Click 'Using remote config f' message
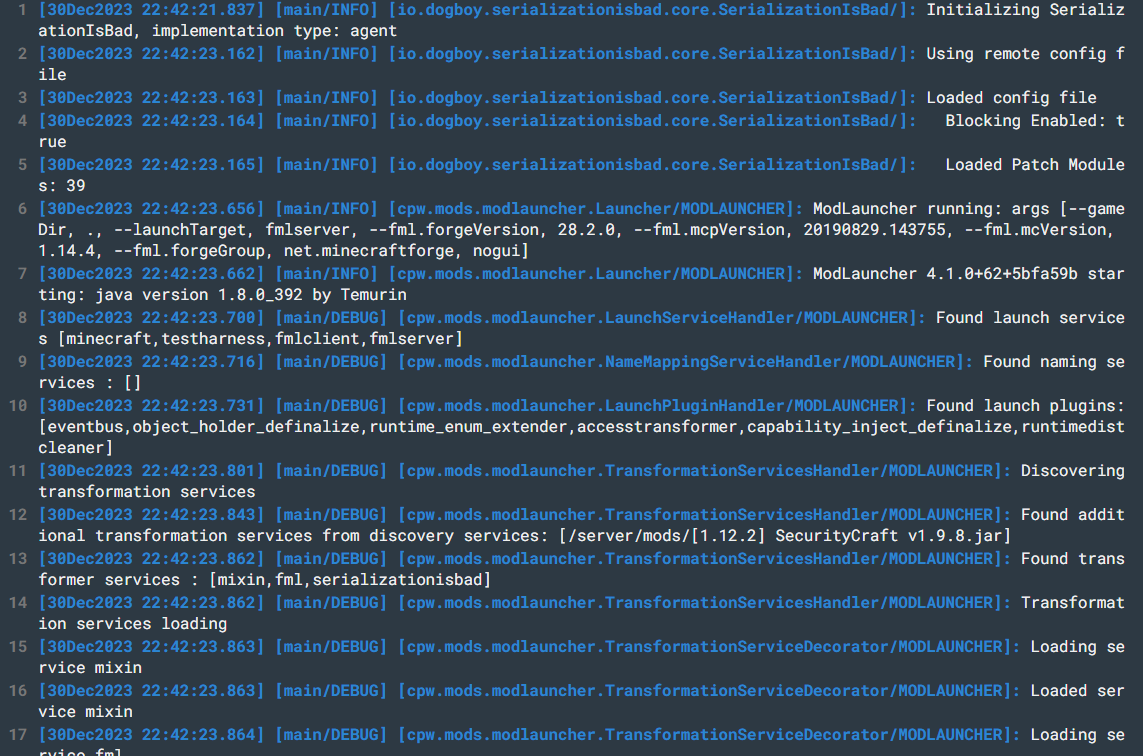The image size is (1143, 756). coord(1026,54)
